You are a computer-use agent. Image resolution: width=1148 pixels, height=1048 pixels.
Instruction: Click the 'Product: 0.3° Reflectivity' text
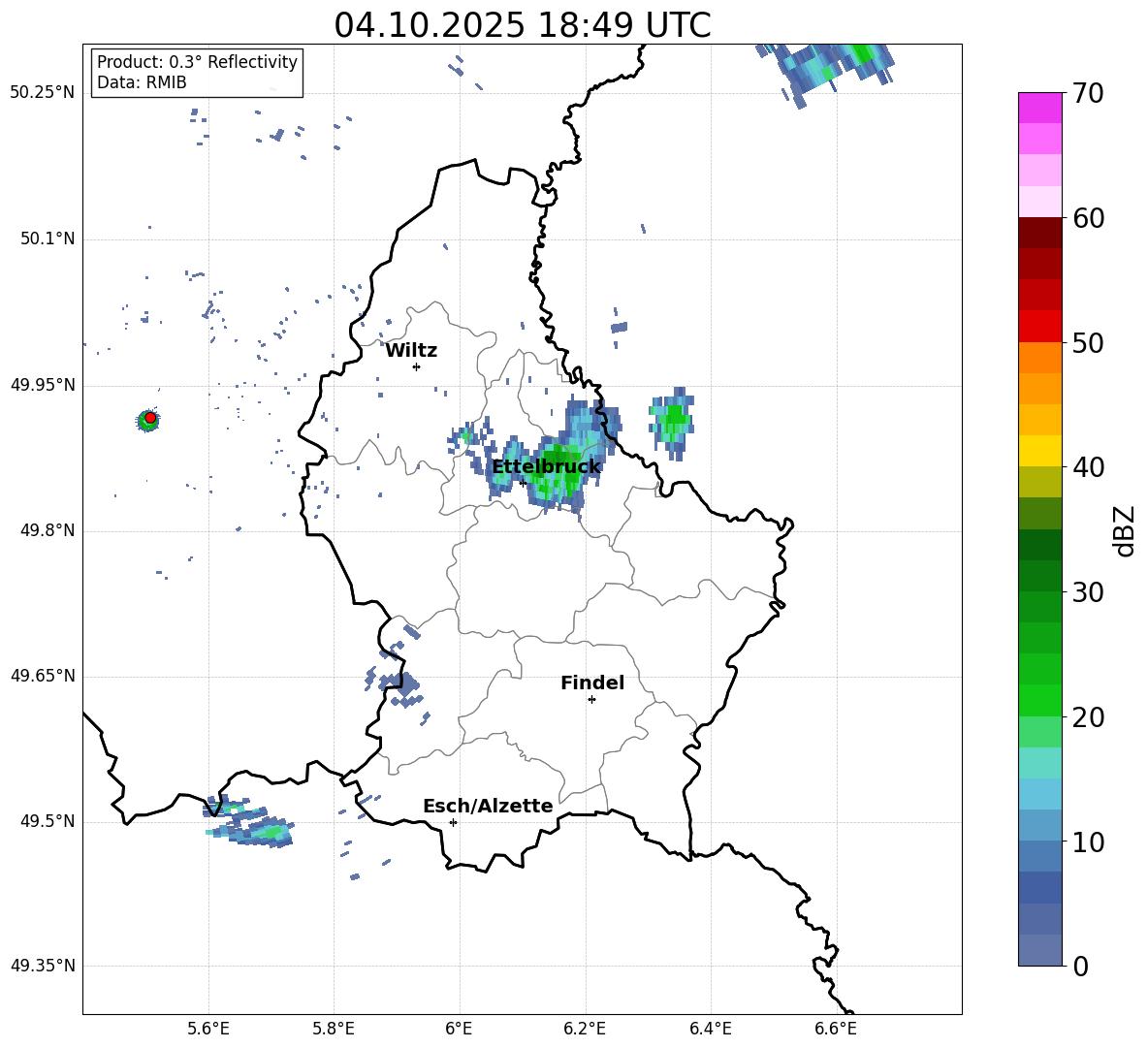click(197, 61)
